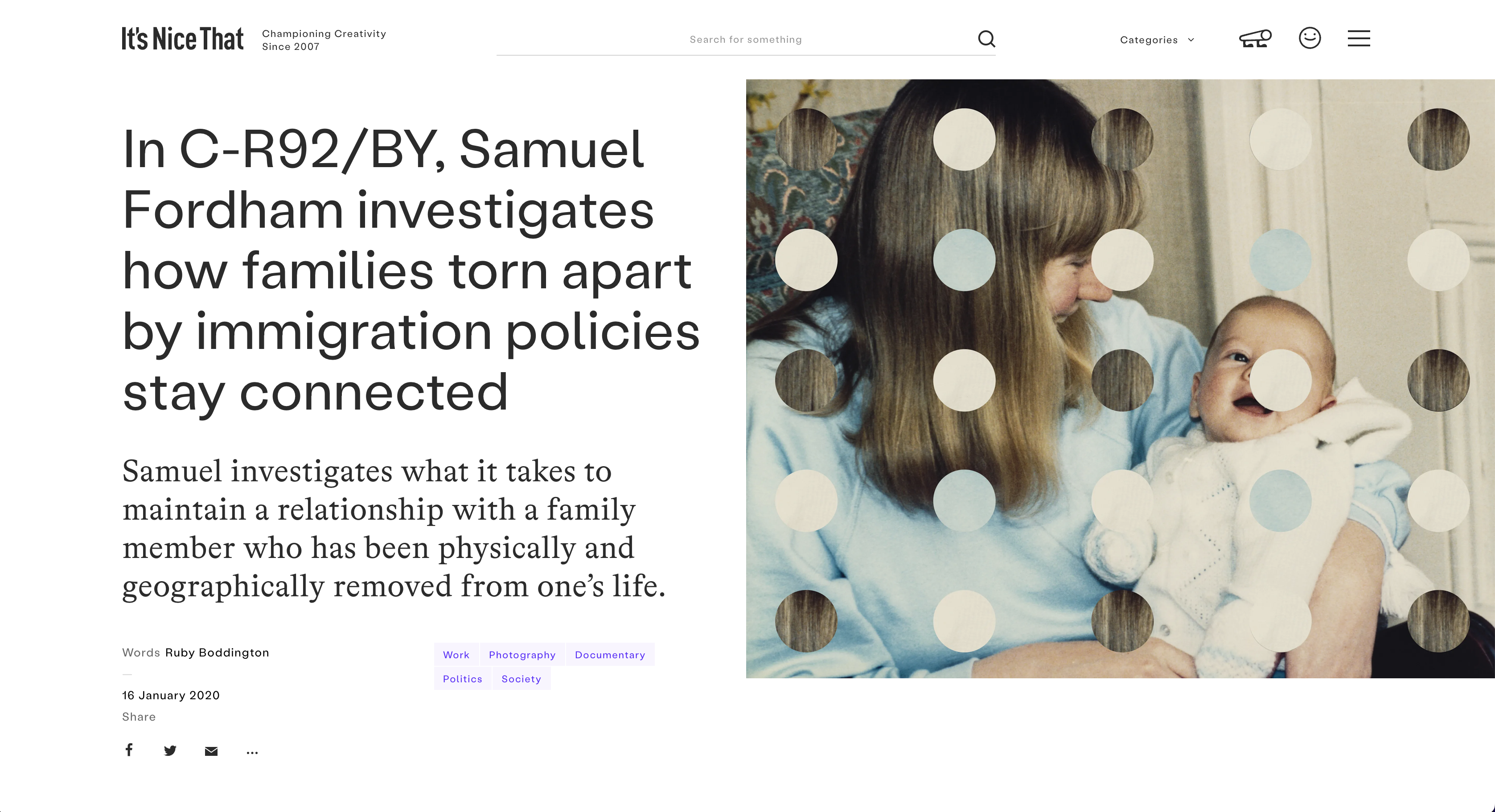Image resolution: width=1495 pixels, height=812 pixels.
Task: Open the hamburger menu
Action: point(1359,38)
